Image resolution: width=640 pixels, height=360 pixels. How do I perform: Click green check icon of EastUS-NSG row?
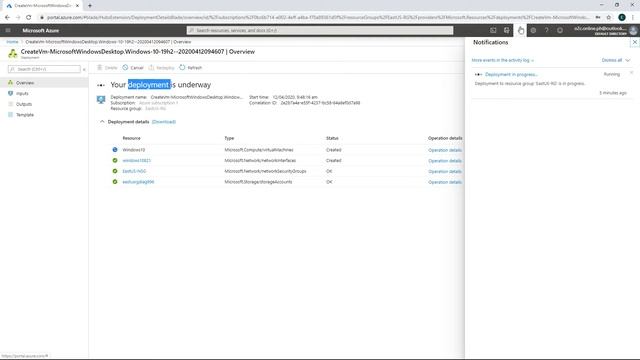115,171
